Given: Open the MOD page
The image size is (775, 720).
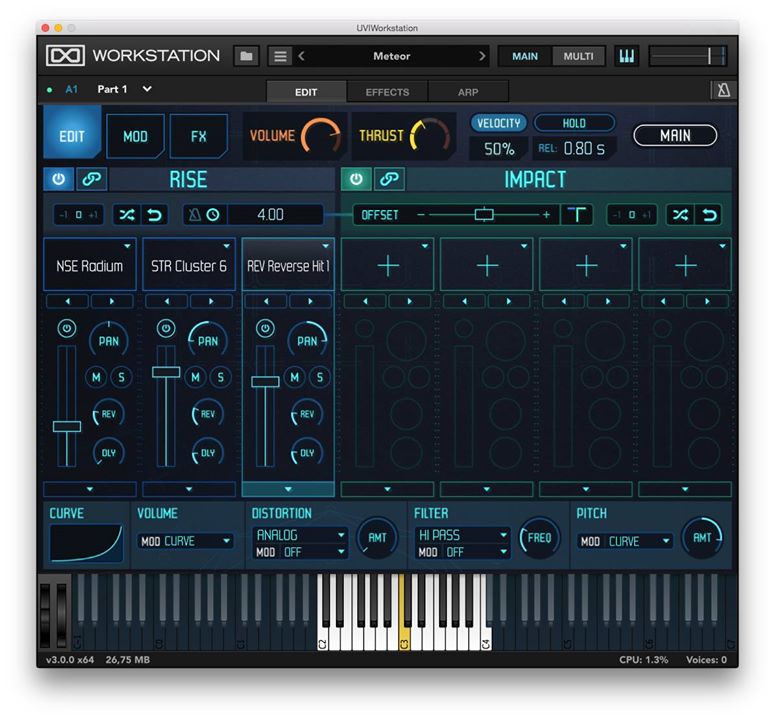Looking at the screenshot, I should 135,136.
